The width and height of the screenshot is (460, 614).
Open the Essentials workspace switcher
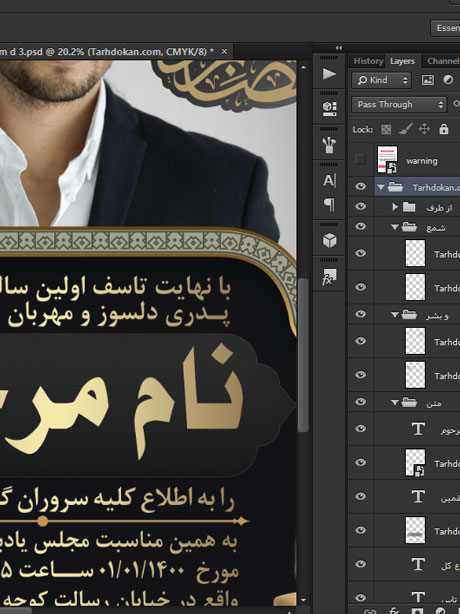pyautogui.click(x=446, y=28)
